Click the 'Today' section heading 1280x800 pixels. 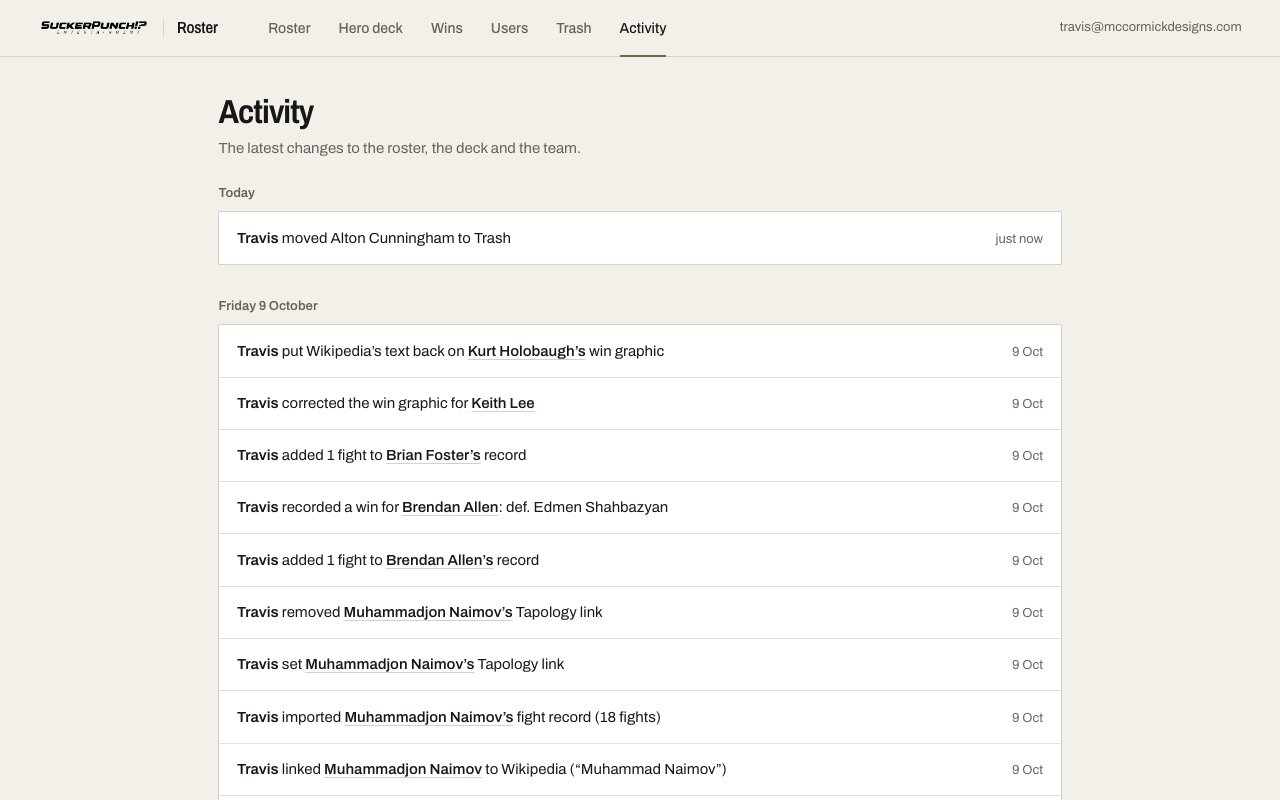tap(237, 193)
